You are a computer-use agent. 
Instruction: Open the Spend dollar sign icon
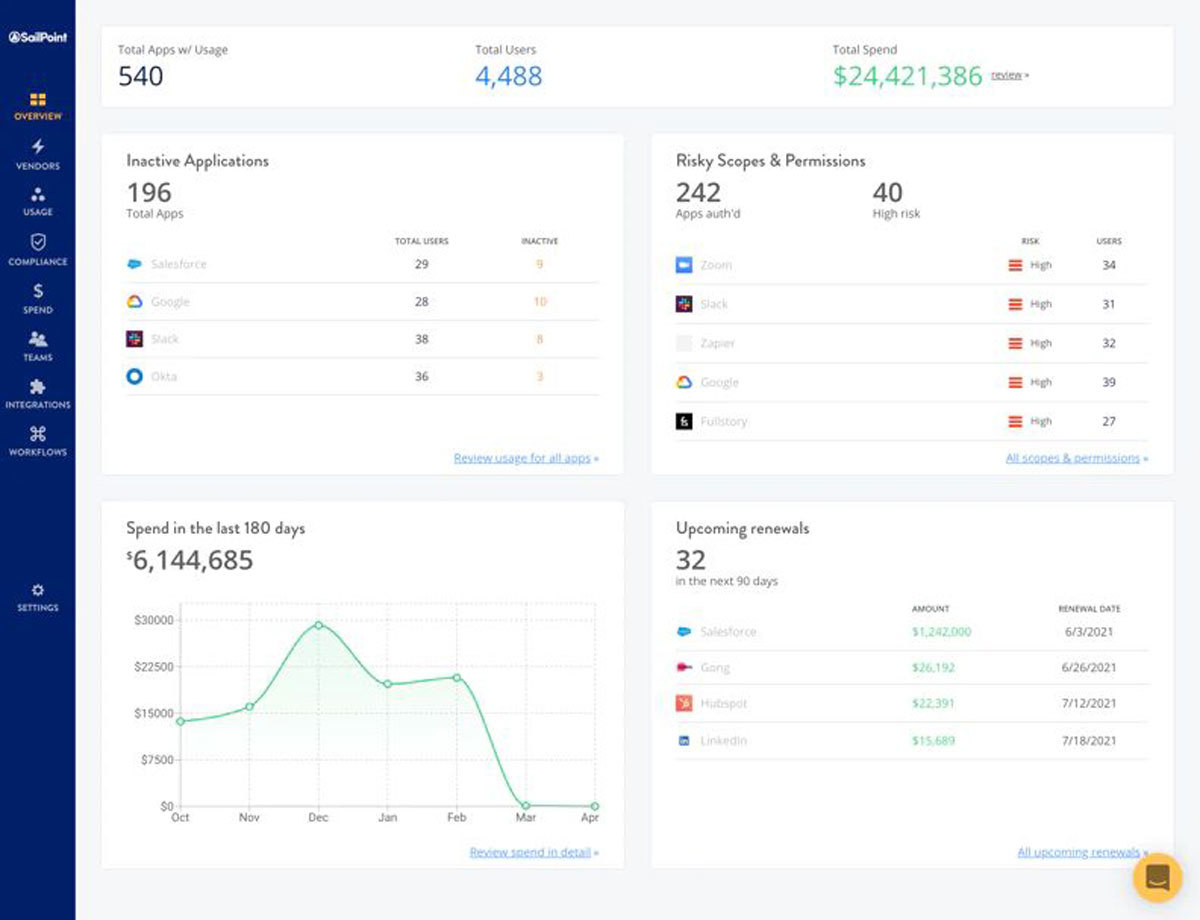pos(38,291)
